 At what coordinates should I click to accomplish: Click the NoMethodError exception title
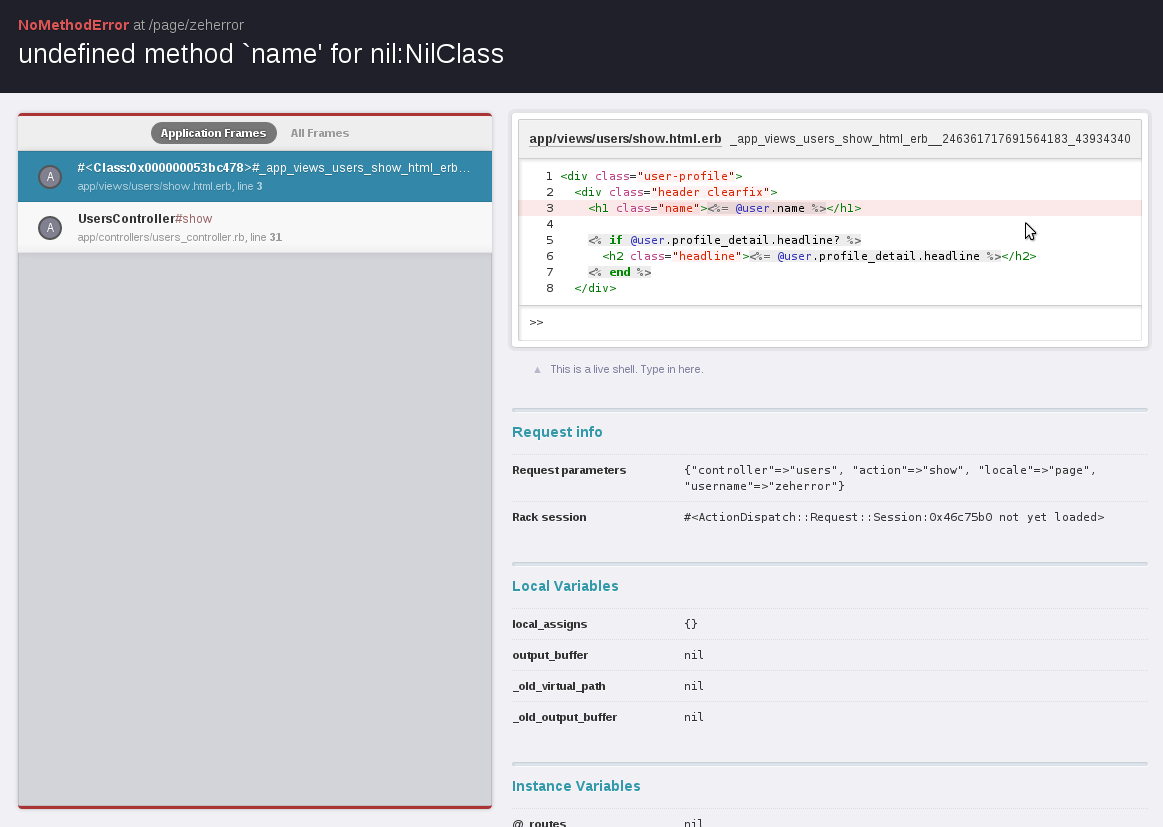pos(73,25)
